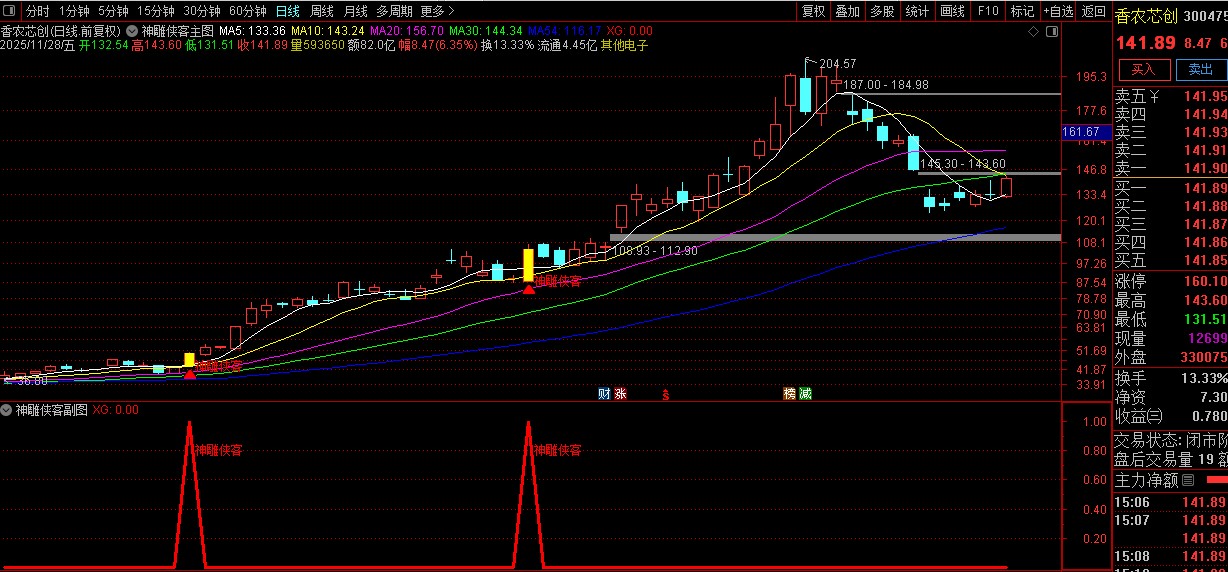The image size is (1228, 572).
Task: Open the 更多 periods dropdown
Action: (434, 11)
